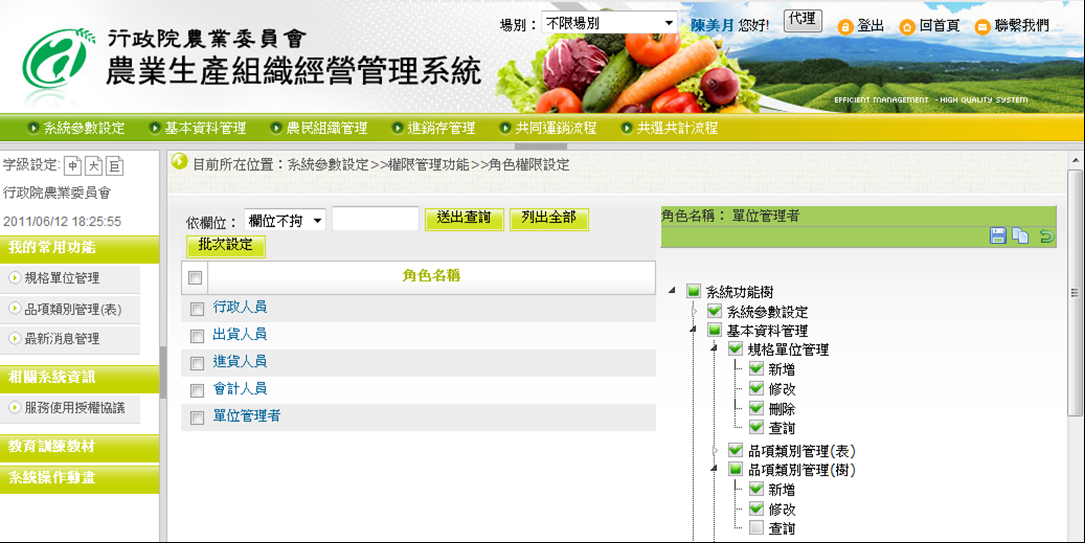Open the 系統操作動畫 sidebar section
Screen dimensions: 1085x543
[80, 479]
